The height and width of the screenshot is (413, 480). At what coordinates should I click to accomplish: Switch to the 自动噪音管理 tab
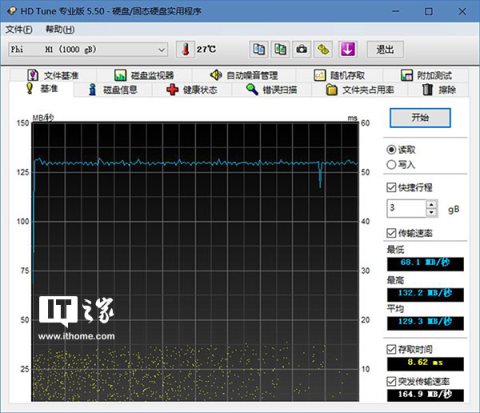(x=244, y=75)
